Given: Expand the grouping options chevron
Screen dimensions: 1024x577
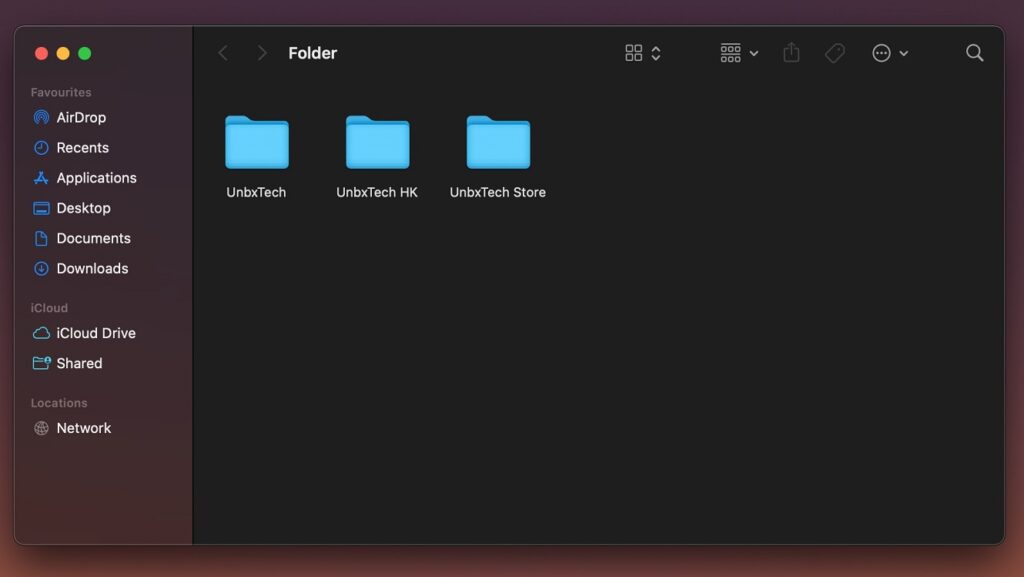Looking at the screenshot, I should point(755,53).
